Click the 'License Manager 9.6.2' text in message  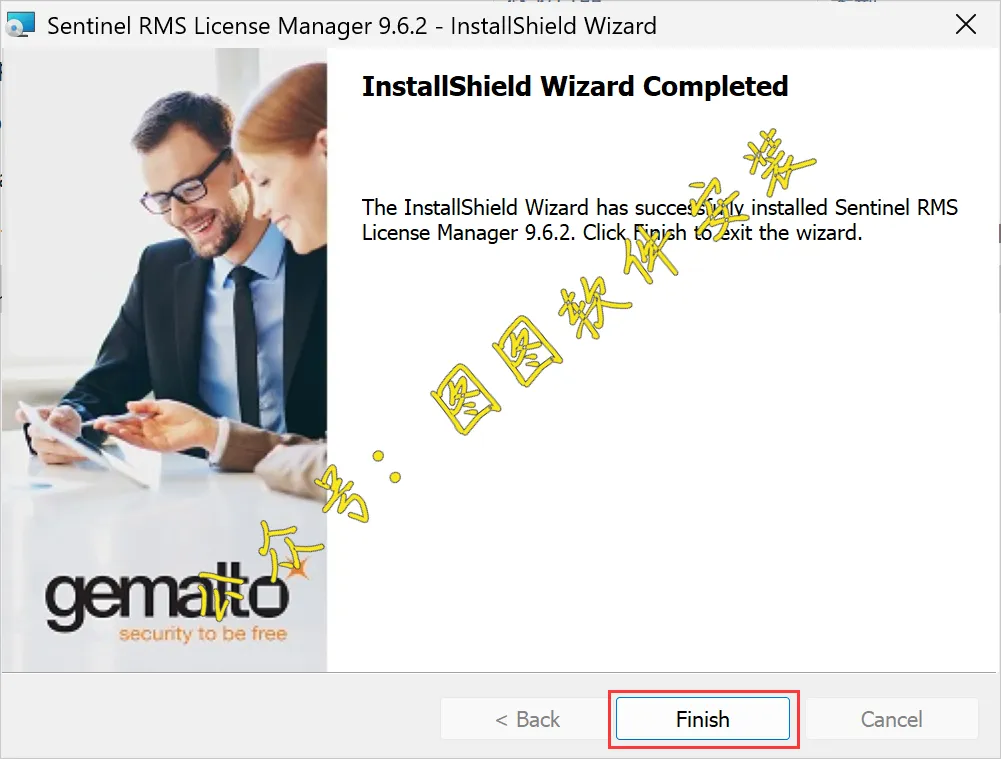coord(469,232)
